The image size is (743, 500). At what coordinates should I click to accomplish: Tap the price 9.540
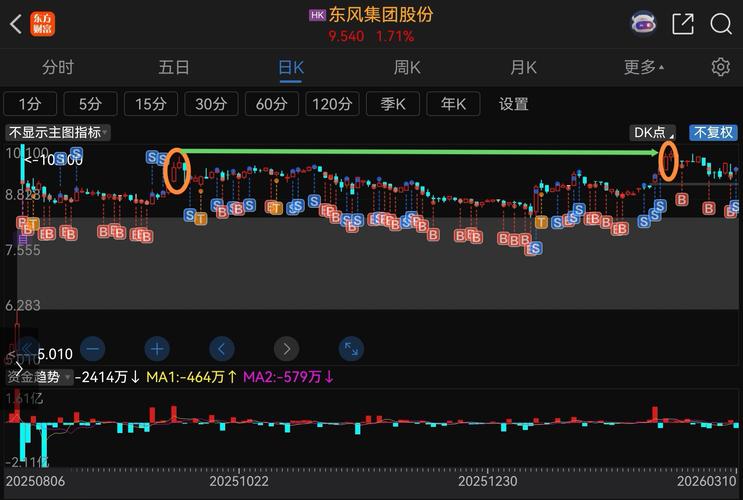[x=346, y=36]
